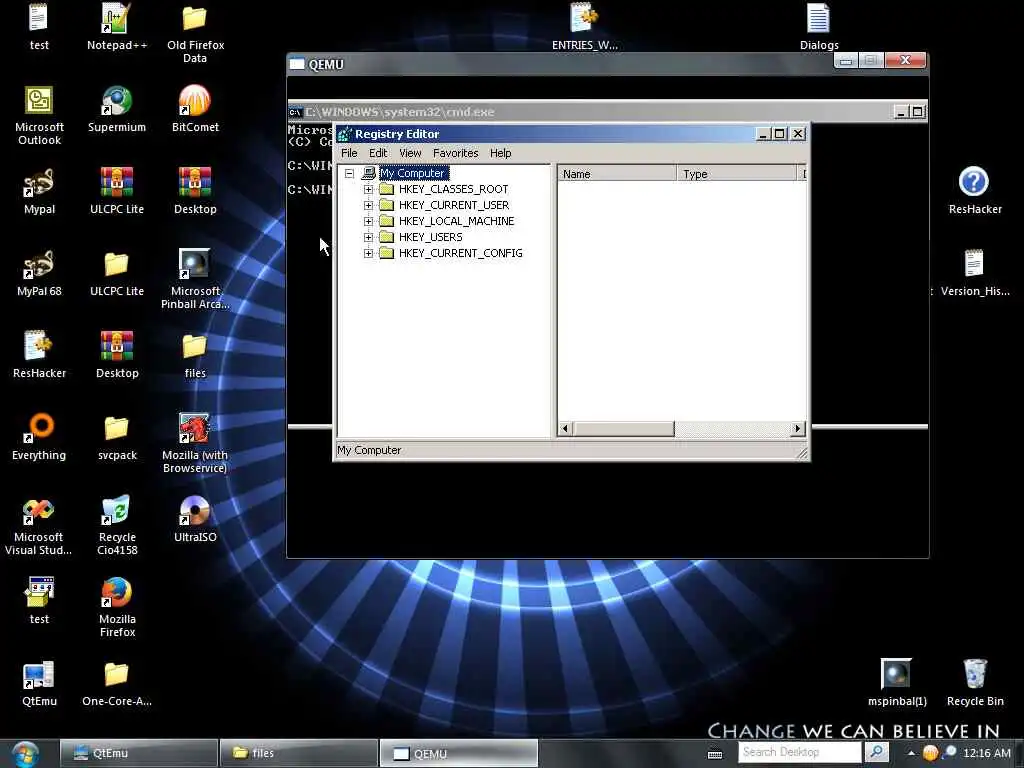Image resolution: width=1024 pixels, height=768 pixels.
Task: Switch to the QtEmu taskbar button
Action: coord(138,753)
